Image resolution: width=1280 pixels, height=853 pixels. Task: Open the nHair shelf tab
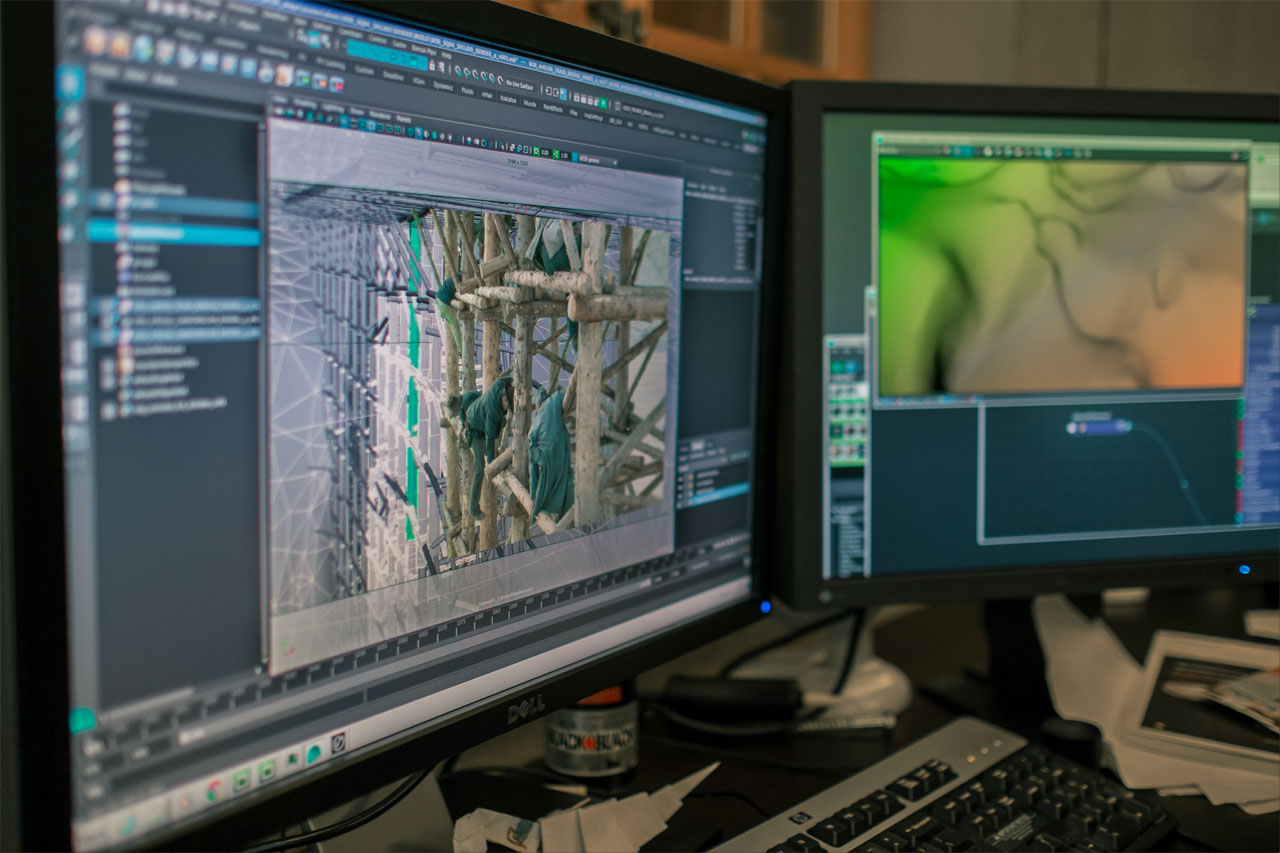(x=487, y=95)
